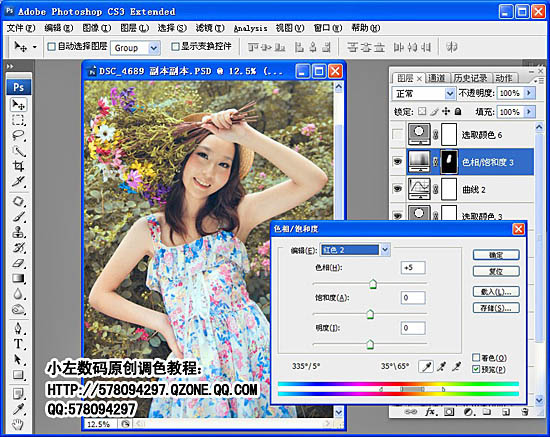This screenshot has height=437, width=550.
Task: Click the layer style fx icon
Action: pos(430,412)
